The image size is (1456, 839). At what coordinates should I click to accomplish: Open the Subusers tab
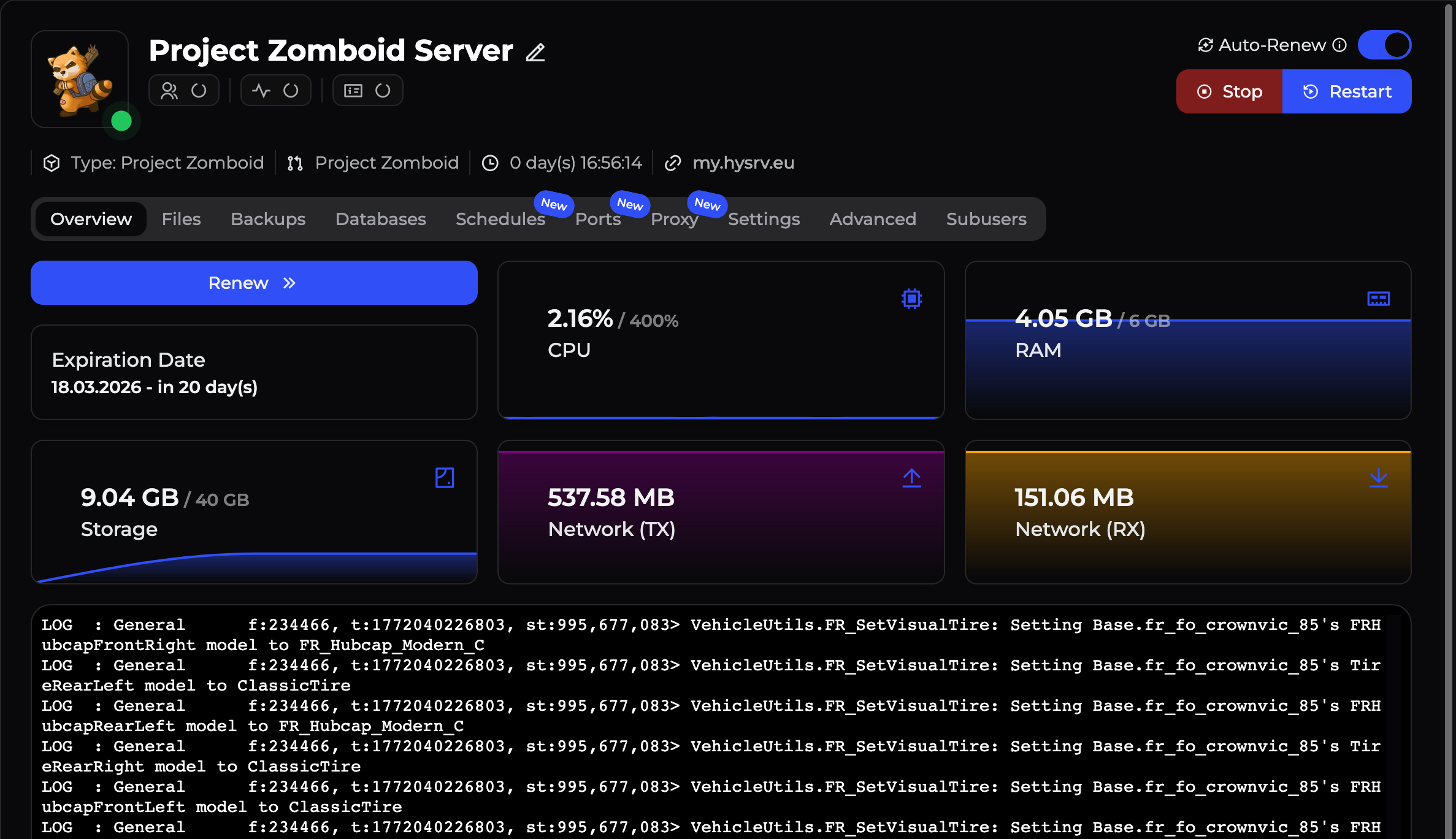(x=986, y=219)
